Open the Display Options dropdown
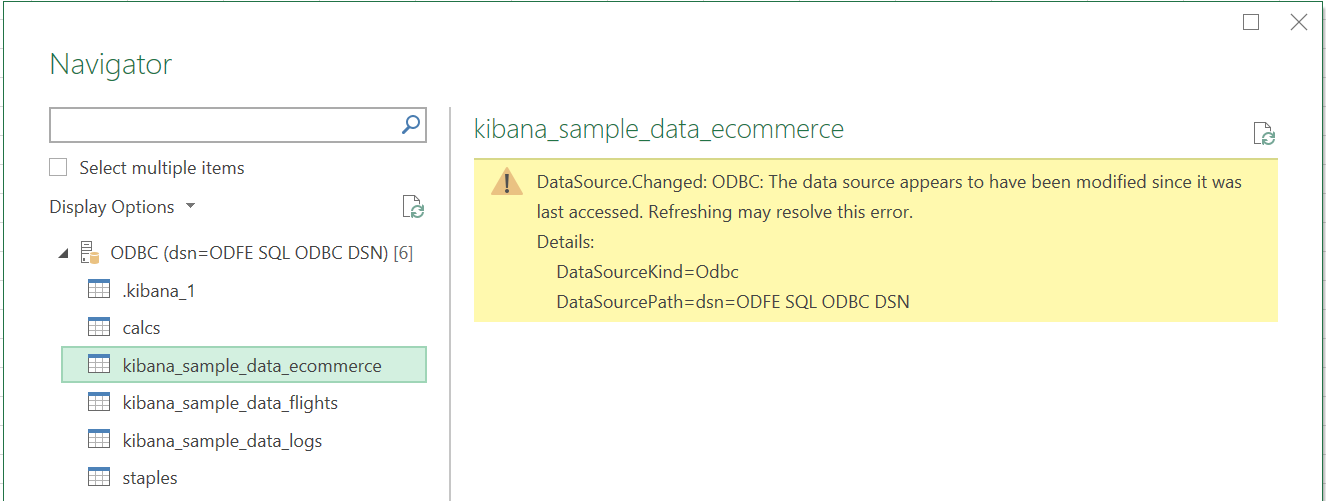Image resolution: width=1326 pixels, height=501 pixels. point(122,207)
